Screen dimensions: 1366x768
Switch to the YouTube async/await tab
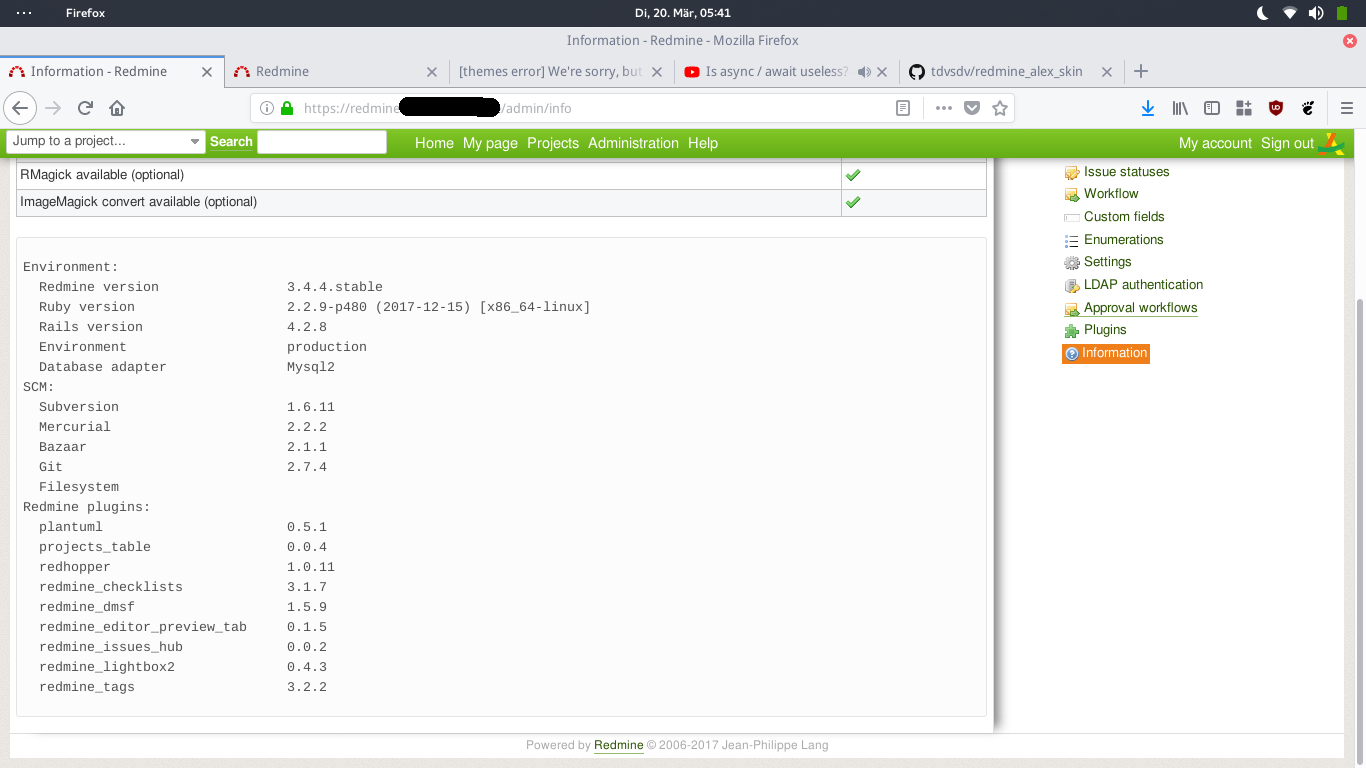pyautogui.click(x=785, y=72)
